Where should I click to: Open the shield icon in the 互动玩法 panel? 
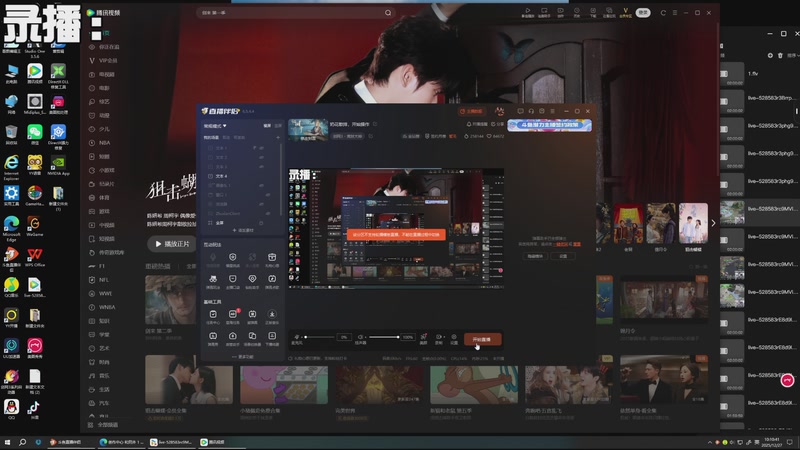233,257
